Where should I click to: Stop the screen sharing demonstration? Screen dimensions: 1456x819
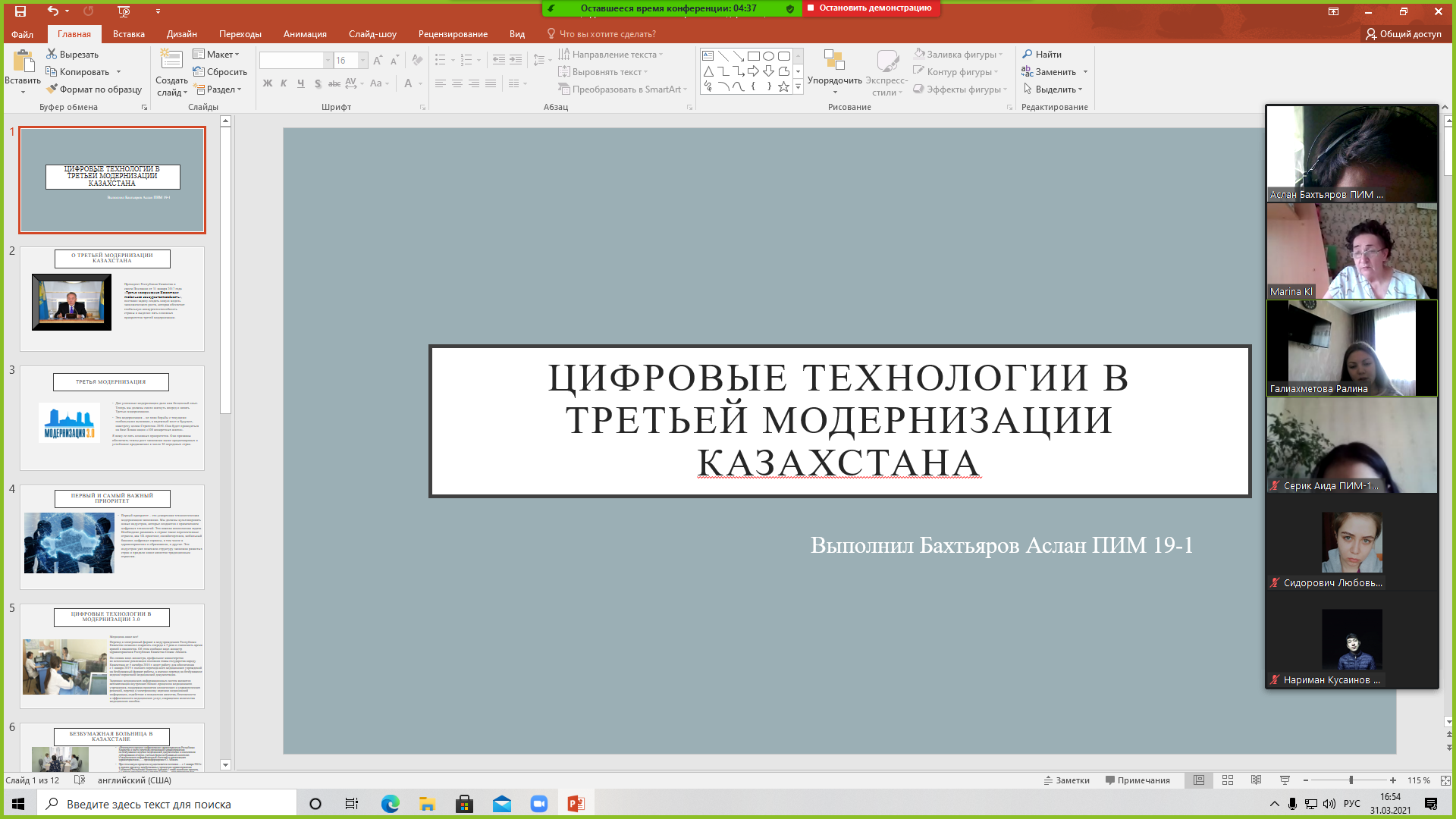coord(870,8)
